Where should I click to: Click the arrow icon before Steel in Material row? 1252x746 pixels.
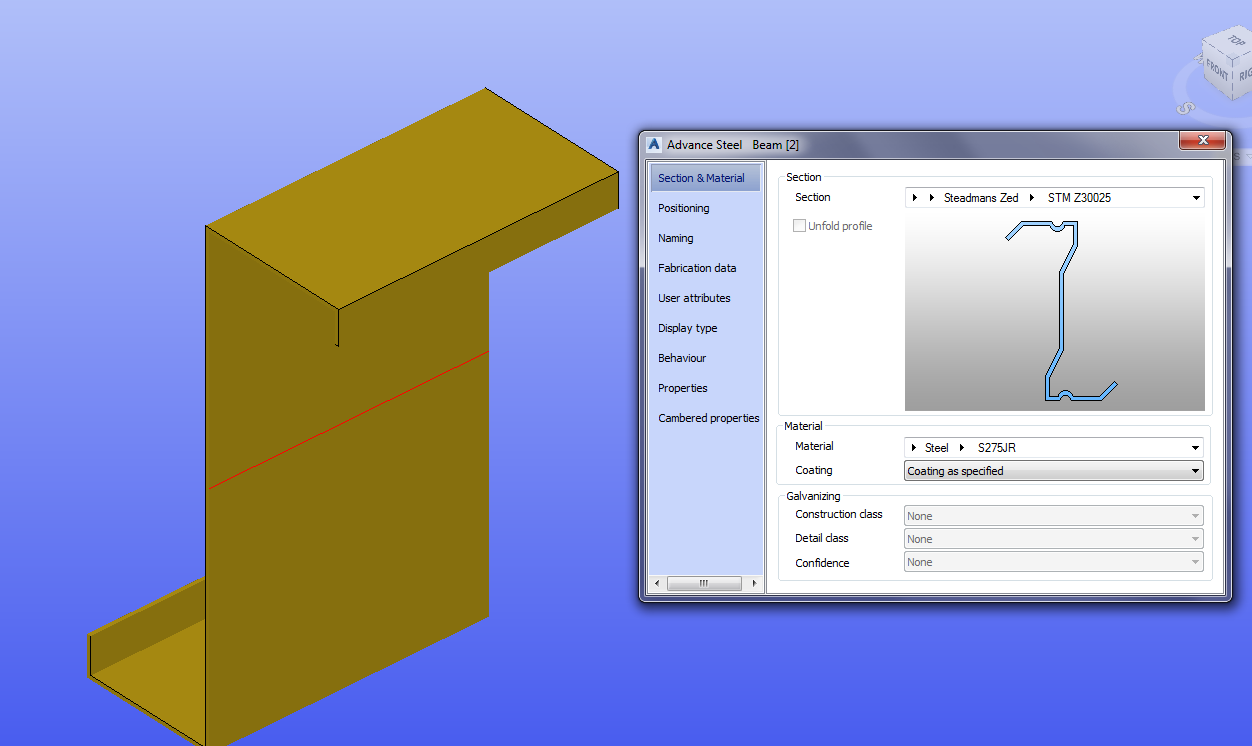coord(914,447)
